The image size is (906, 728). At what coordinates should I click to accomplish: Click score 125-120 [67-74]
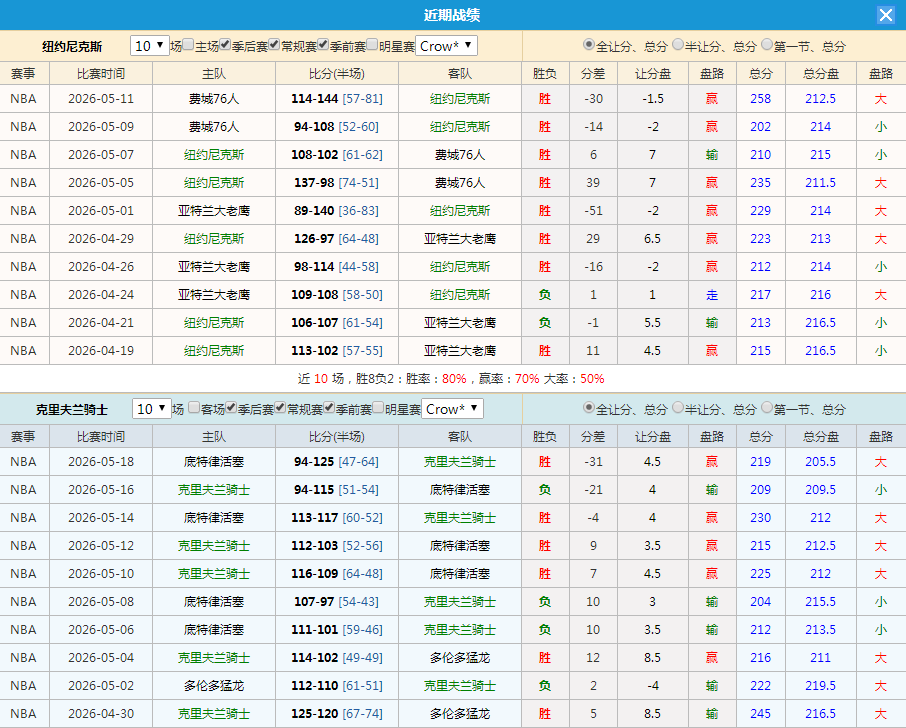tap(337, 714)
